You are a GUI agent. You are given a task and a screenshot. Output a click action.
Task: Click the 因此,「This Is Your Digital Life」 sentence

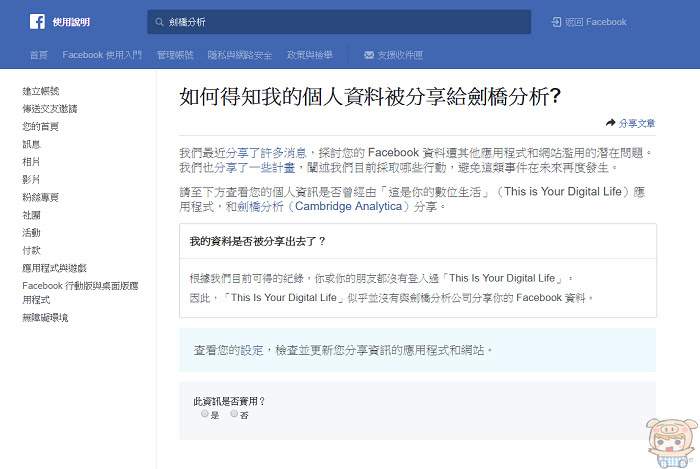coord(391,298)
